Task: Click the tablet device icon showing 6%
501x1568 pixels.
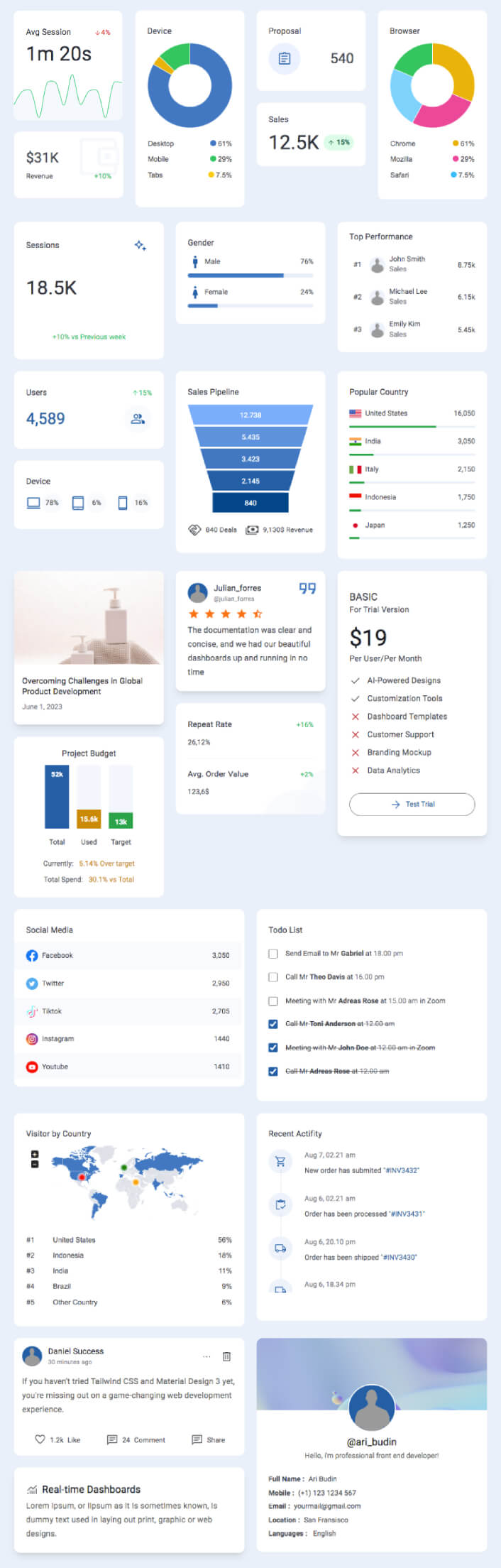Action: click(78, 503)
